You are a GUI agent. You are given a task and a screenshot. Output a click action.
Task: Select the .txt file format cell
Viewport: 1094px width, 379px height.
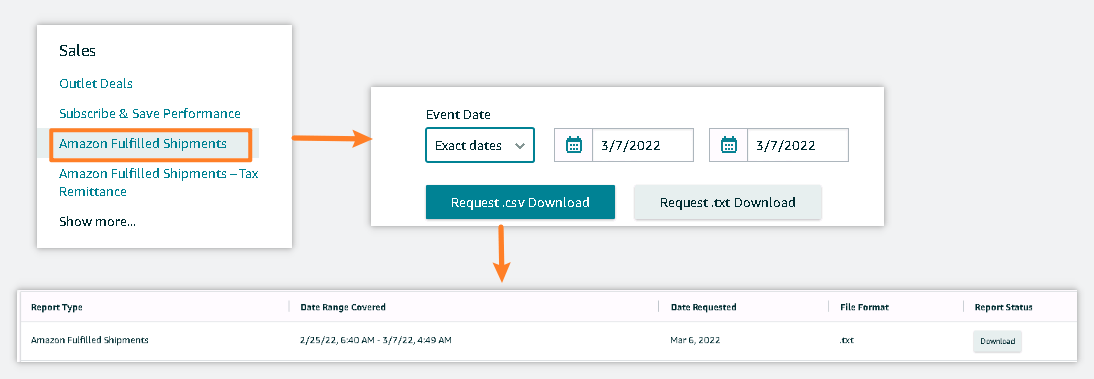coord(847,340)
